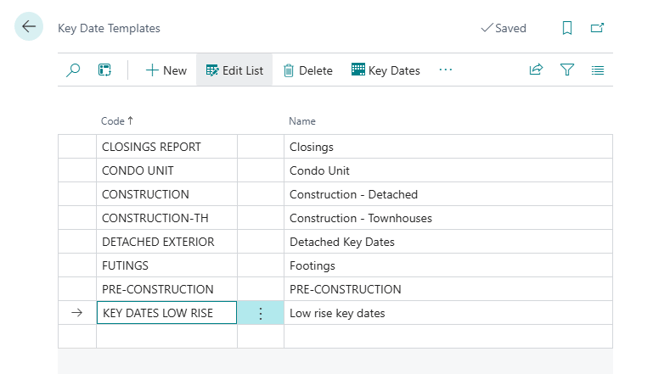This screenshot has width=670, height=374.
Task: Click the Saved status indicator
Action: 503,28
